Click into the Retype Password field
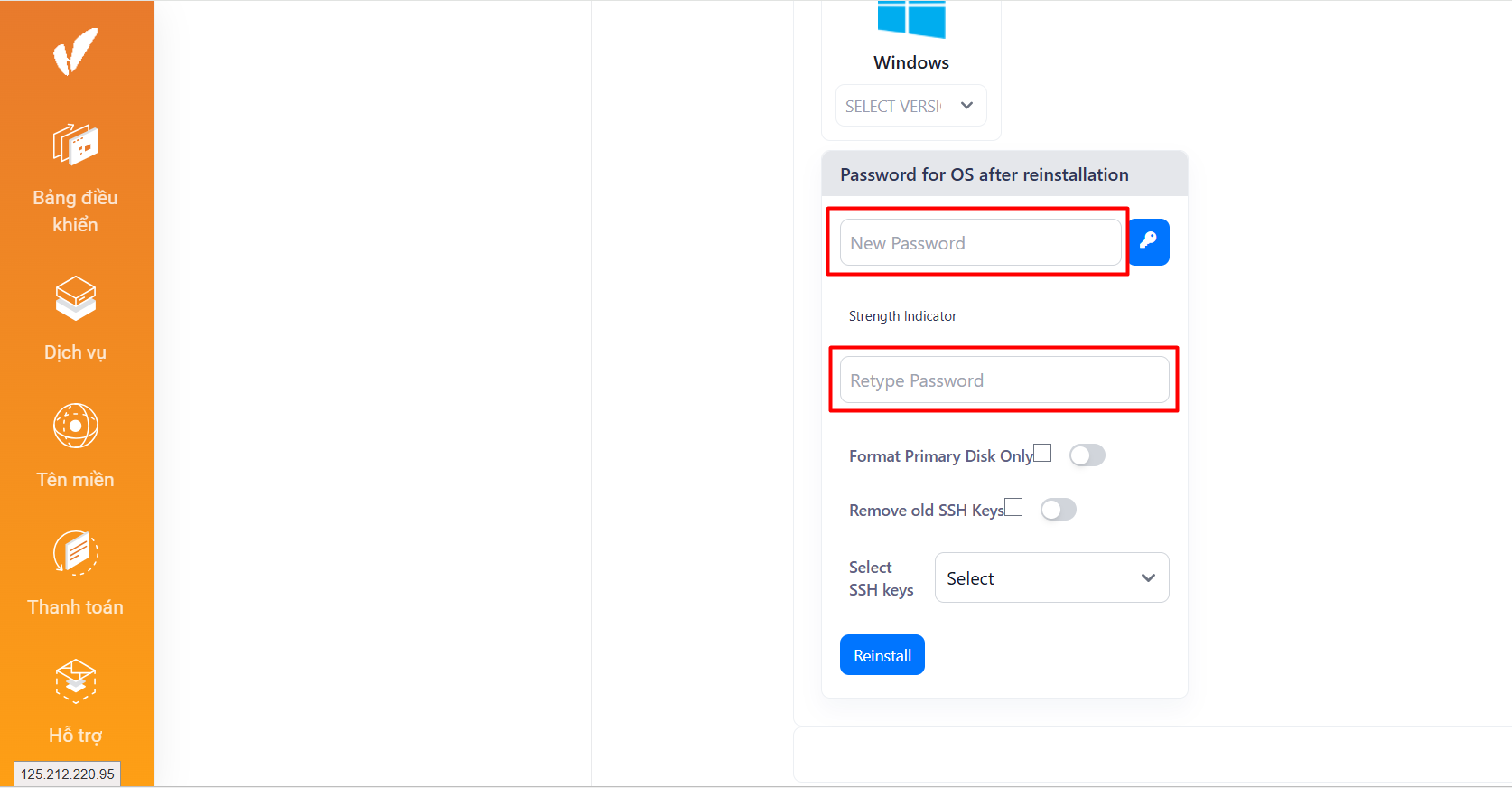1512x788 pixels. [x=1004, y=380]
